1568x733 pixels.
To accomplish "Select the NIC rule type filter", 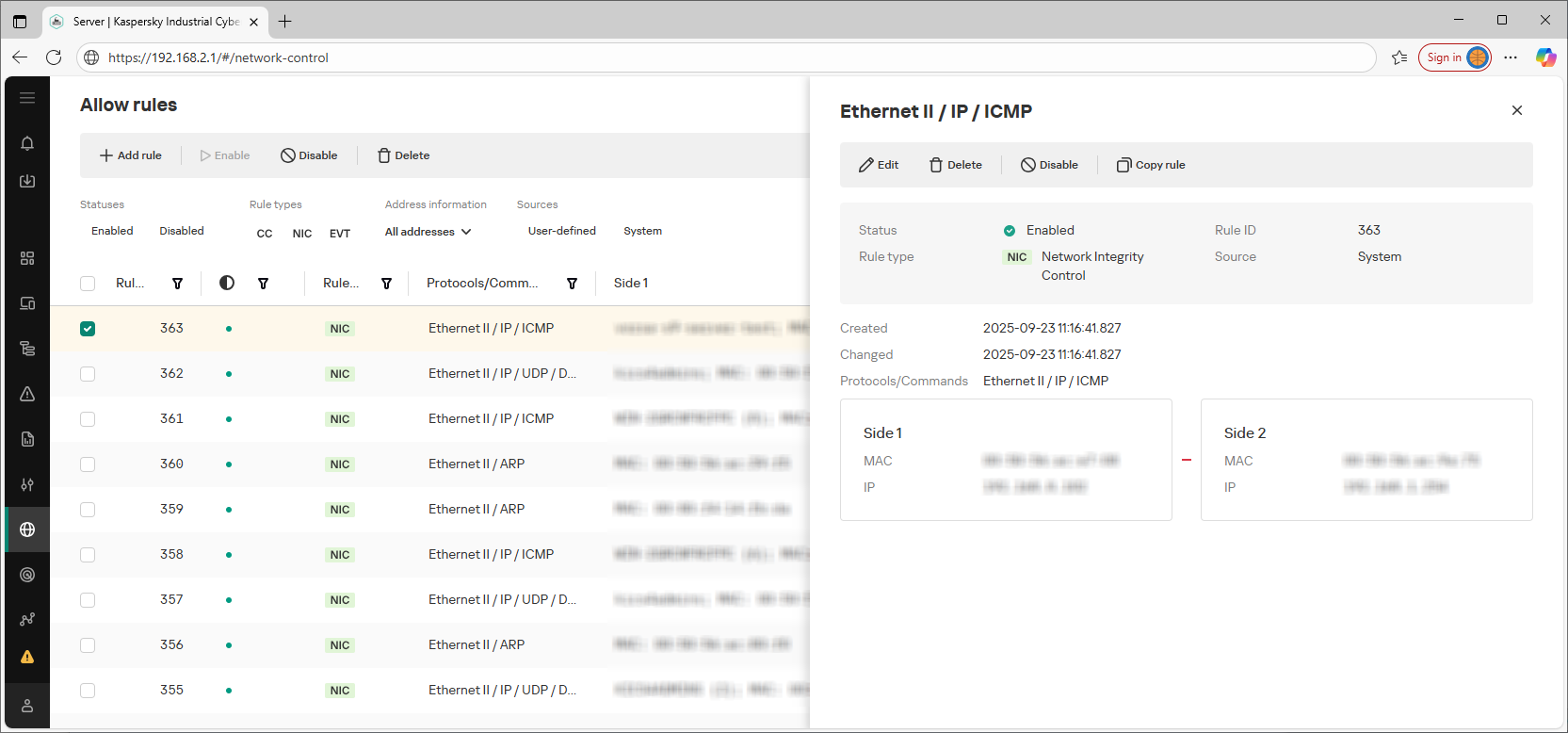I will [x=301, y=234].
